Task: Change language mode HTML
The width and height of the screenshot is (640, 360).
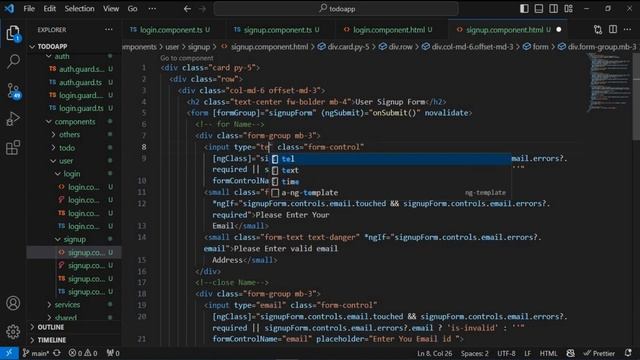Action: (548, 353)
